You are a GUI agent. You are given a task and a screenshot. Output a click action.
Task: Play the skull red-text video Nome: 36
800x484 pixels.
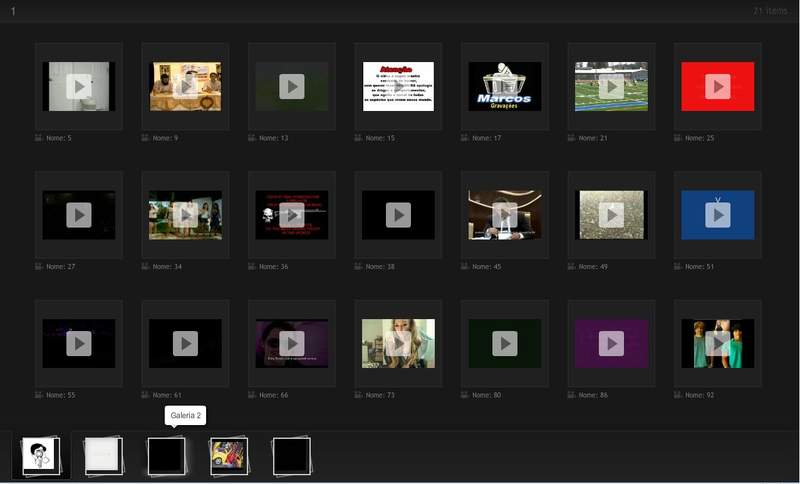click(292, 215)
